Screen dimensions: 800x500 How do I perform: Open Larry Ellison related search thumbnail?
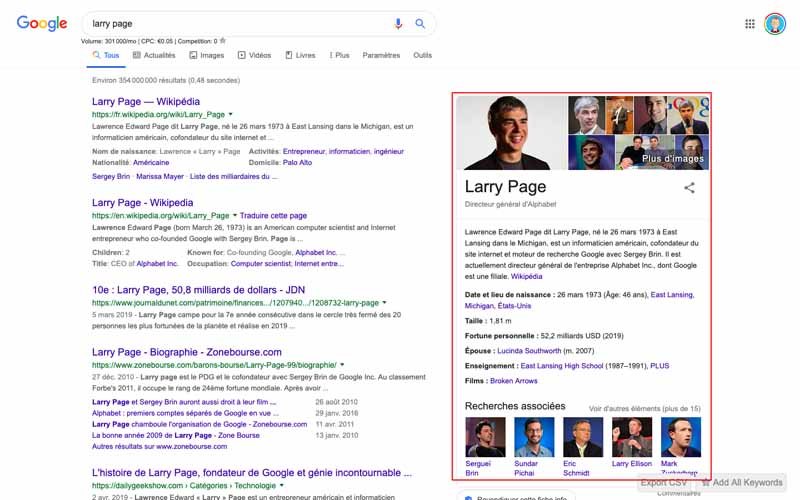tap(632, 437)
